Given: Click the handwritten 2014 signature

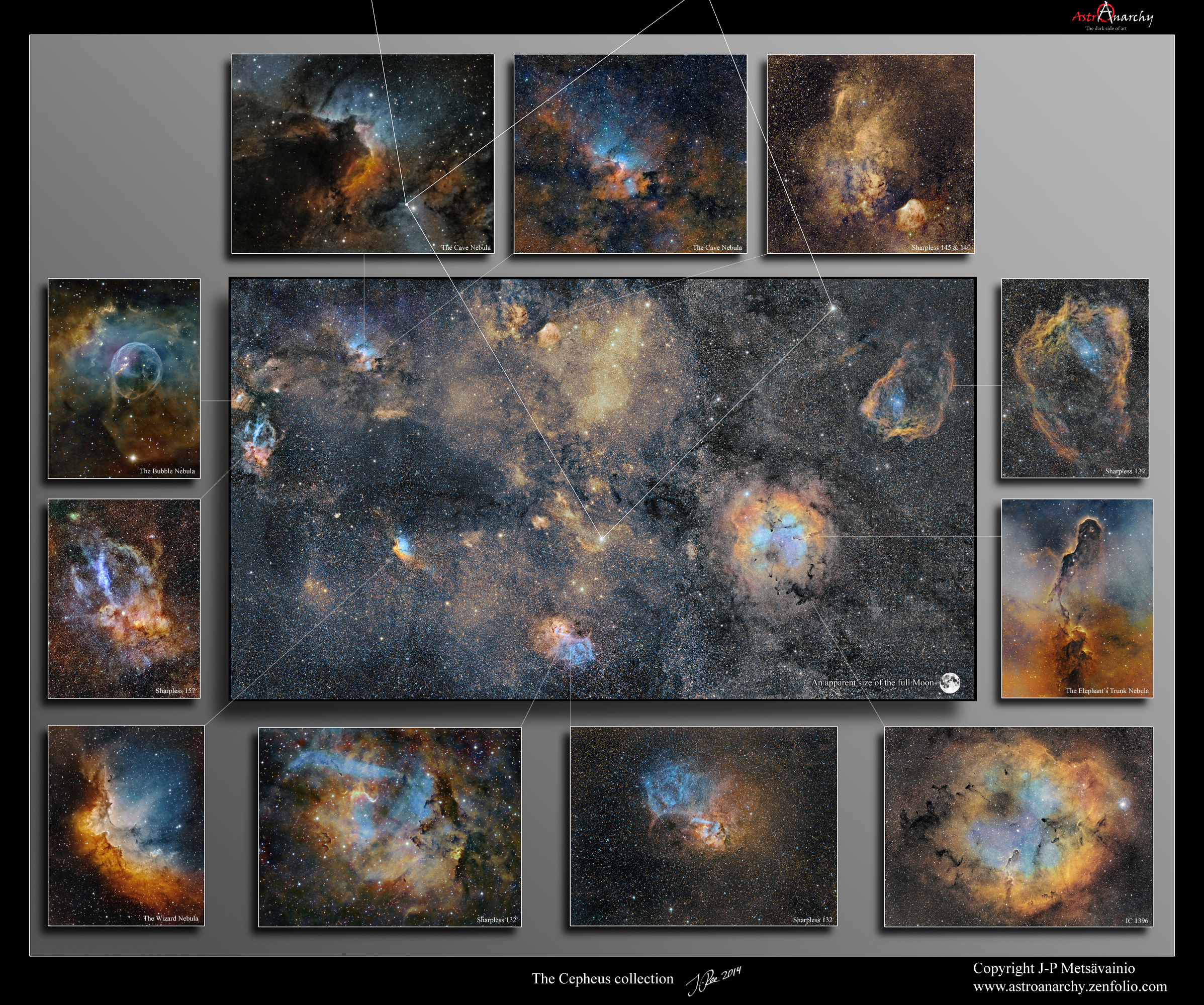Looking at the screenshot, I should click(714, 980).
